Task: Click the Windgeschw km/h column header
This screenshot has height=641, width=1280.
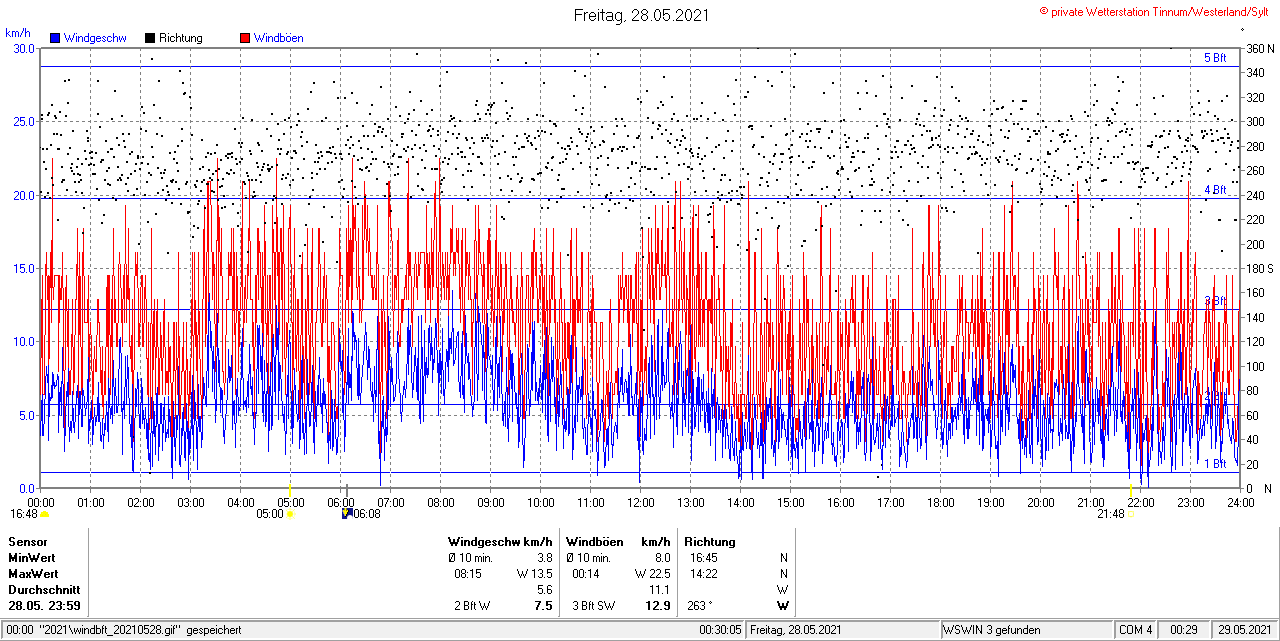Action: pyautogui.click(x=500, y=542)
